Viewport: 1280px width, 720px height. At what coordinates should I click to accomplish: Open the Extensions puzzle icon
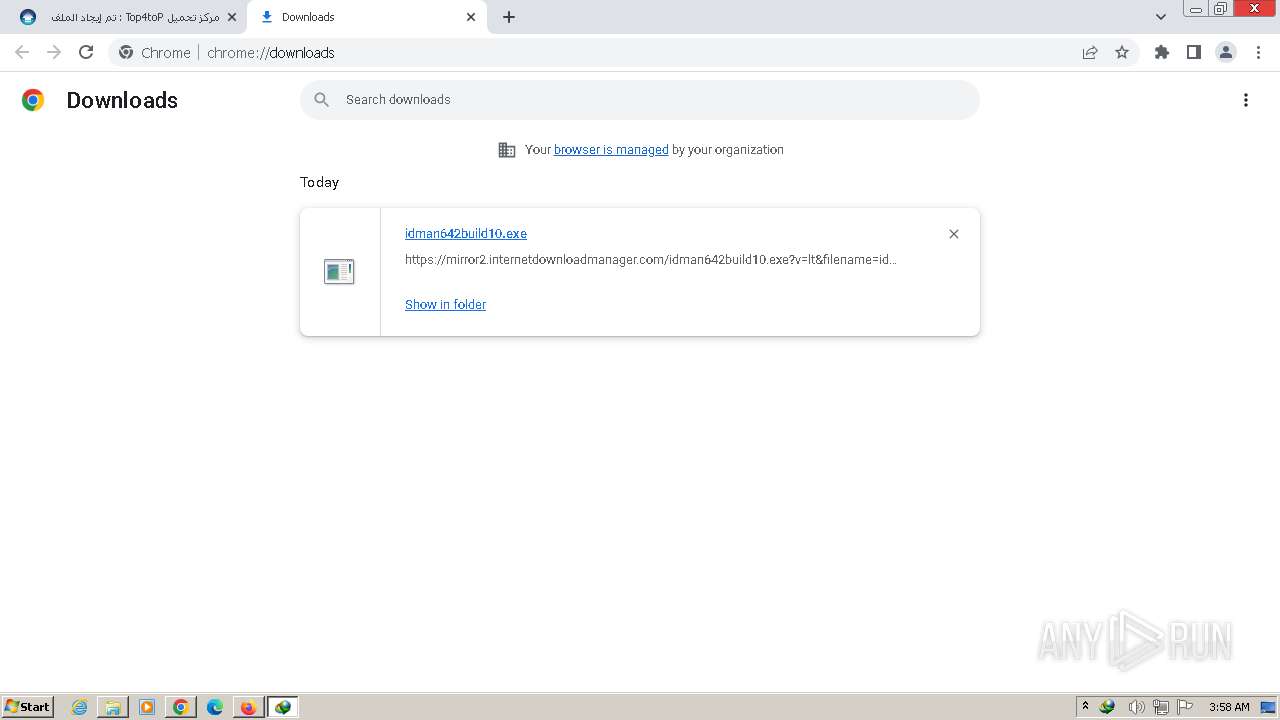click(x=1162, y=52)
